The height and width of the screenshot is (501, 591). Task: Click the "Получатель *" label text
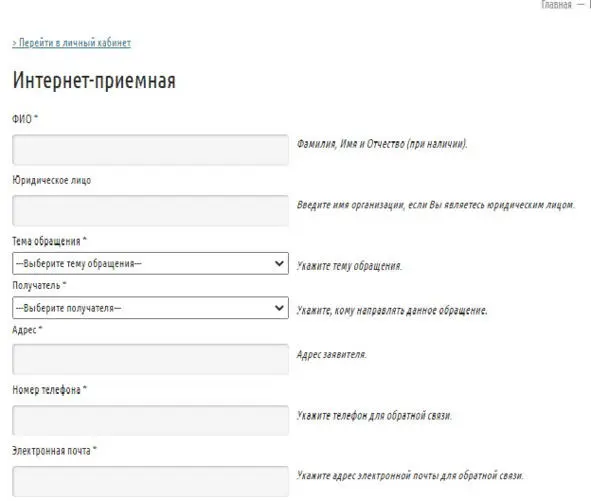(x=39, y=285)
